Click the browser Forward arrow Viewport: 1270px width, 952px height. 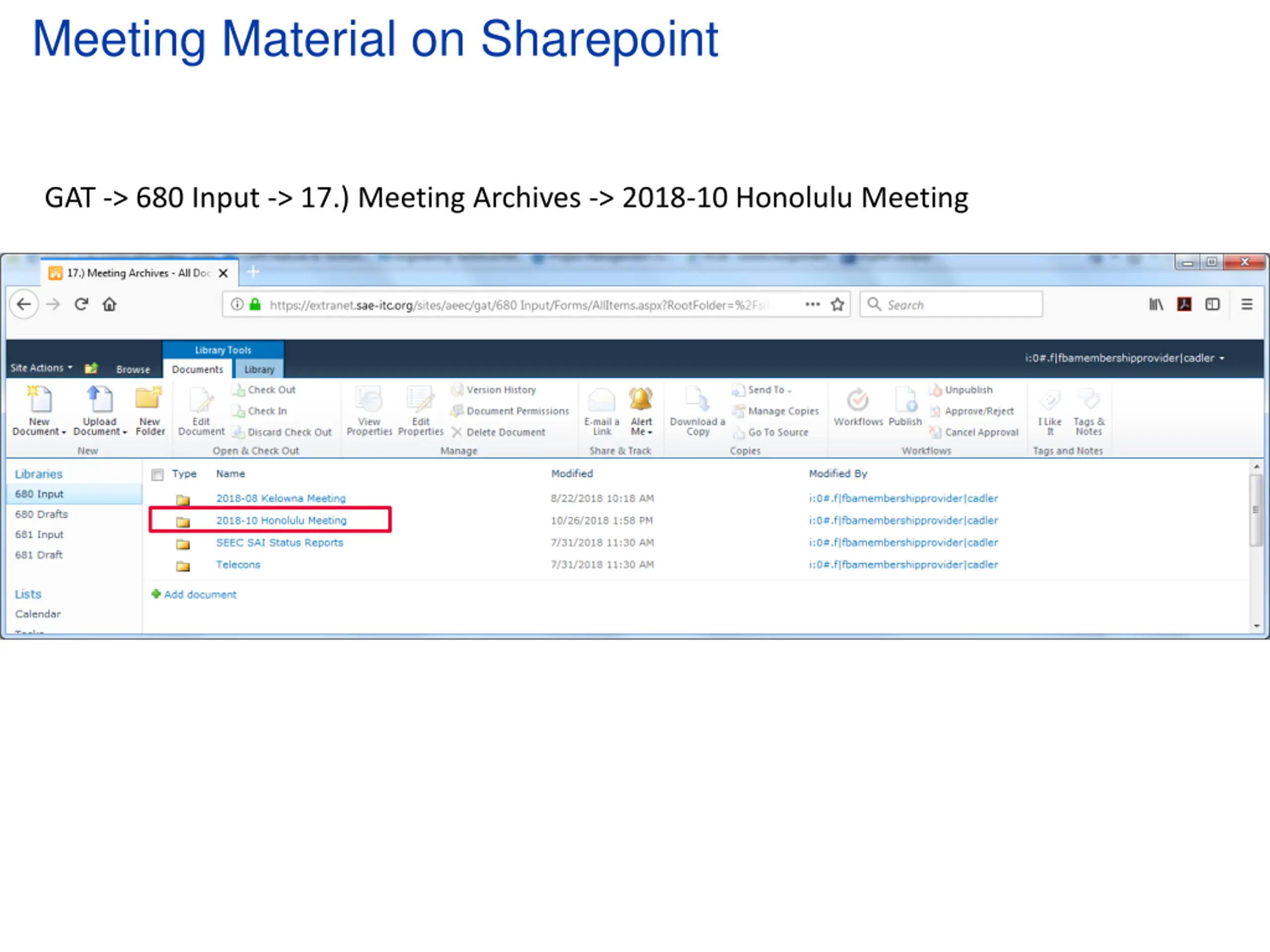pos(53,304)
